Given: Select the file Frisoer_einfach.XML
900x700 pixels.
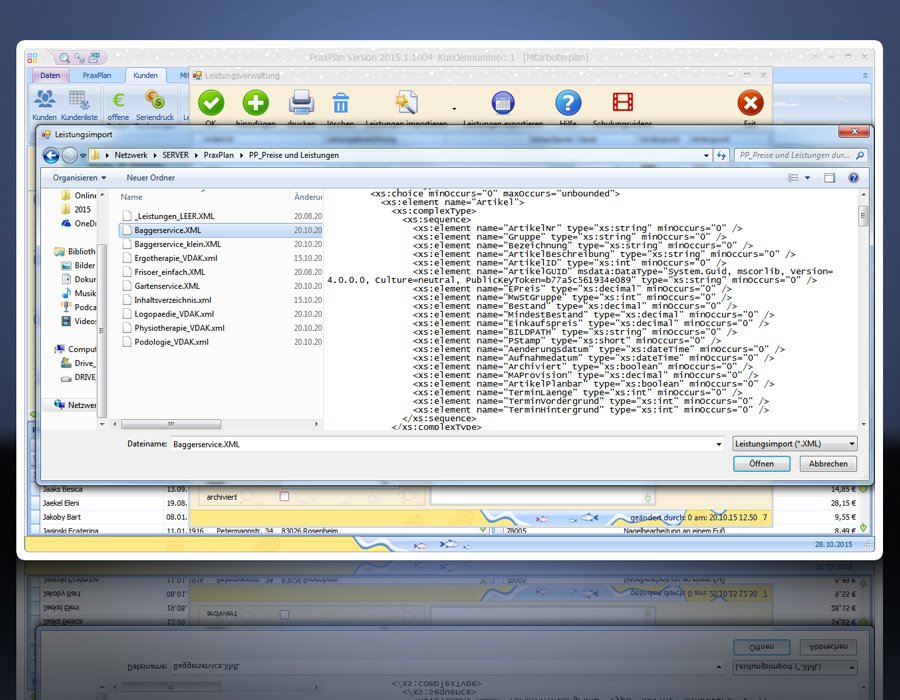Looking at the screenshot, I should pos(169,272).
